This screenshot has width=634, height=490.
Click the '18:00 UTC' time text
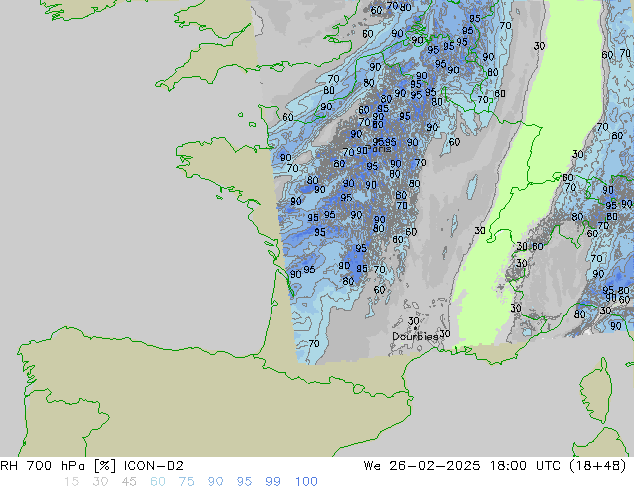coord(525,466)
